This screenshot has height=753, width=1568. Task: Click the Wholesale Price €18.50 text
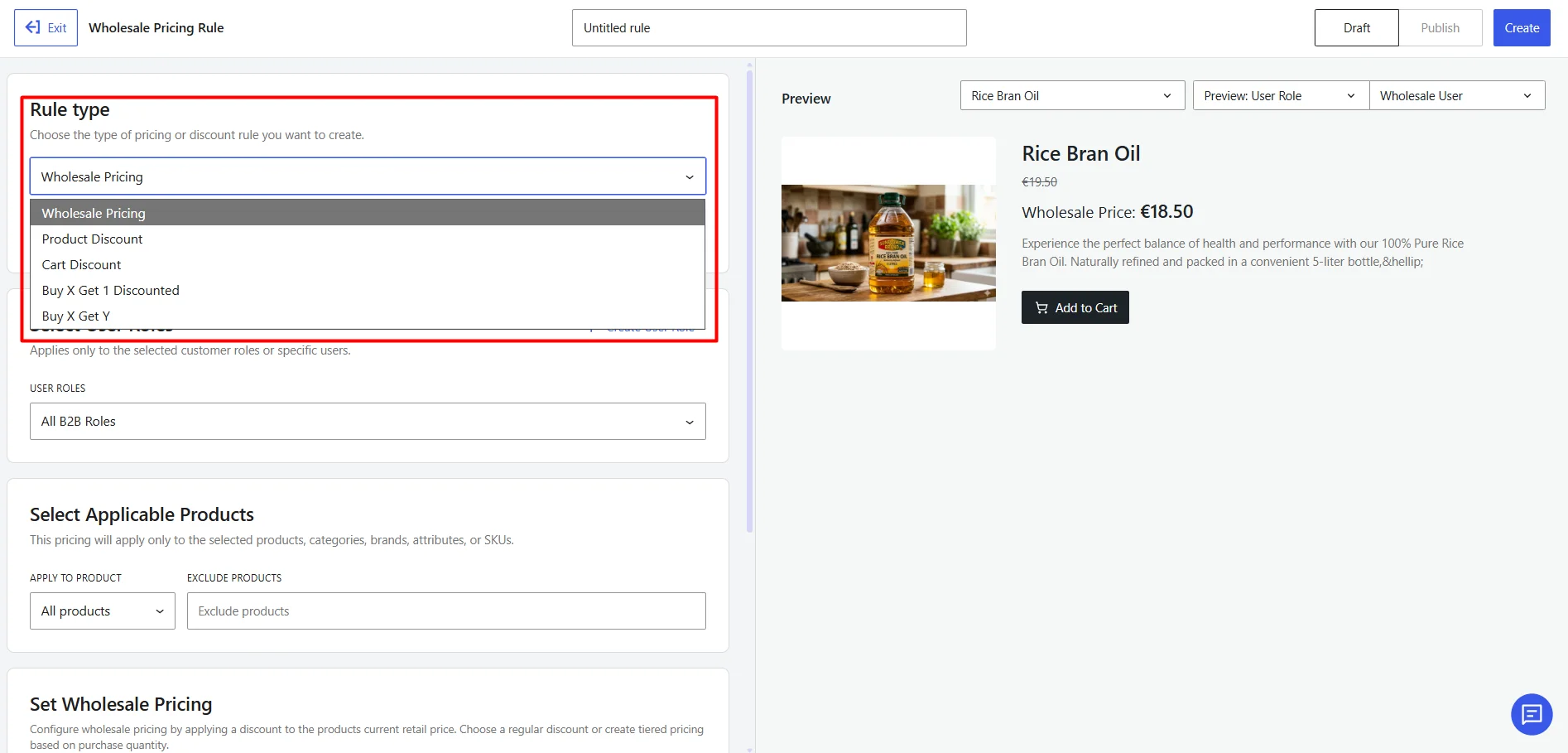coord(1107,212)
